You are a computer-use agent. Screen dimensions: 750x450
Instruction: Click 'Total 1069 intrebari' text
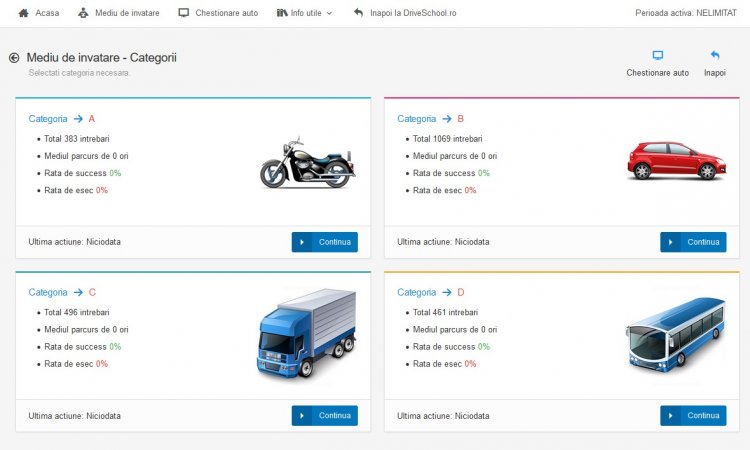coord(447,139)
